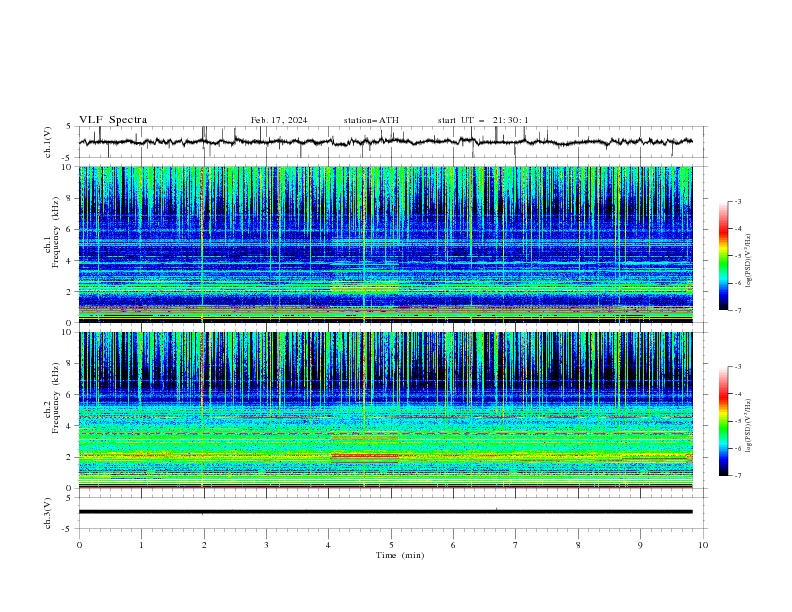Click the ch.1 colorbar "log(PSD)(V²/Hz)" label
The width and height of the screenshot is (792, 612).
coord(749,261)
